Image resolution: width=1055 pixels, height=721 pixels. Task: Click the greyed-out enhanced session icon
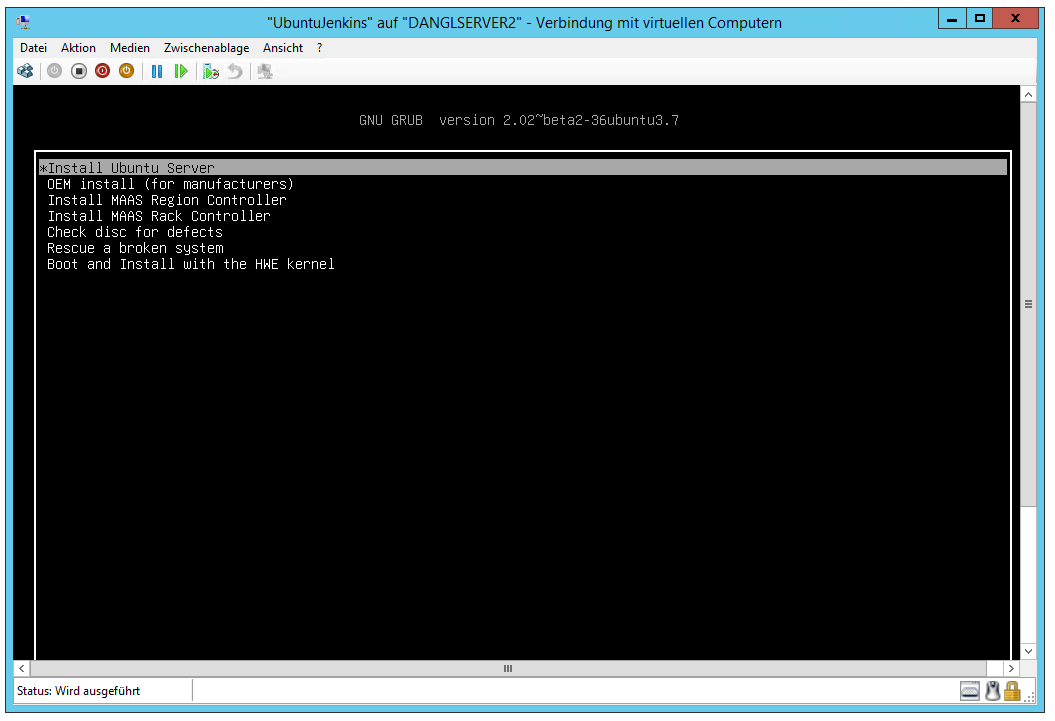point(265,71)
